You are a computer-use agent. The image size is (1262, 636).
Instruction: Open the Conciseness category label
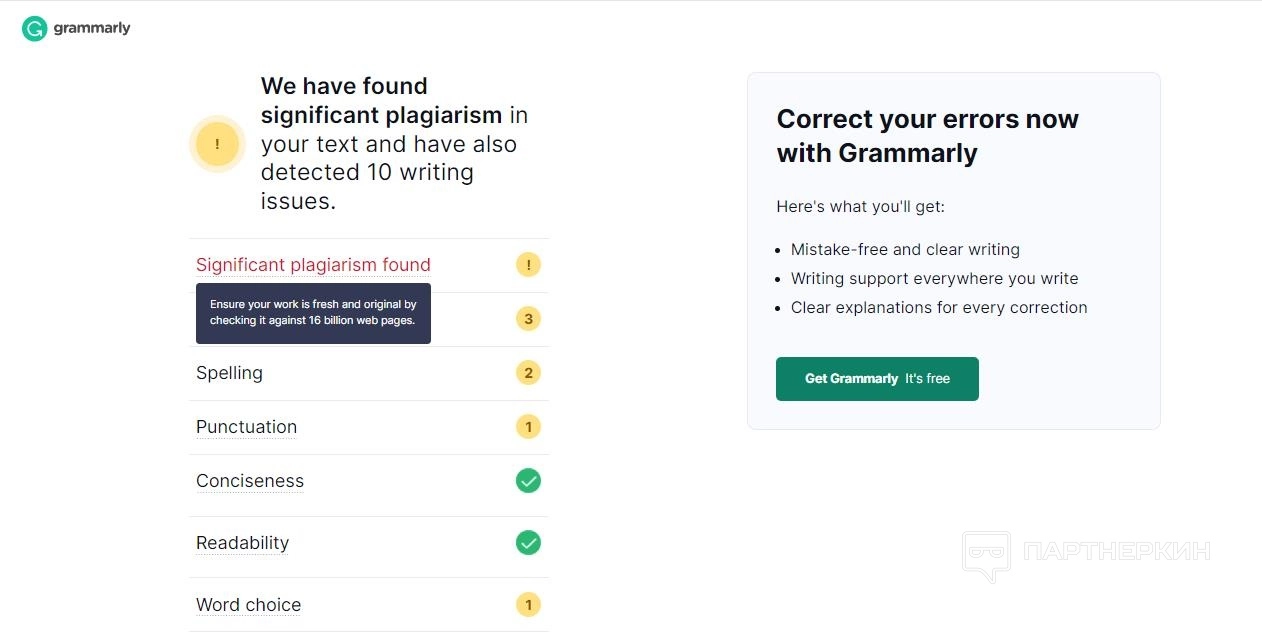click(x=250, y=481)
